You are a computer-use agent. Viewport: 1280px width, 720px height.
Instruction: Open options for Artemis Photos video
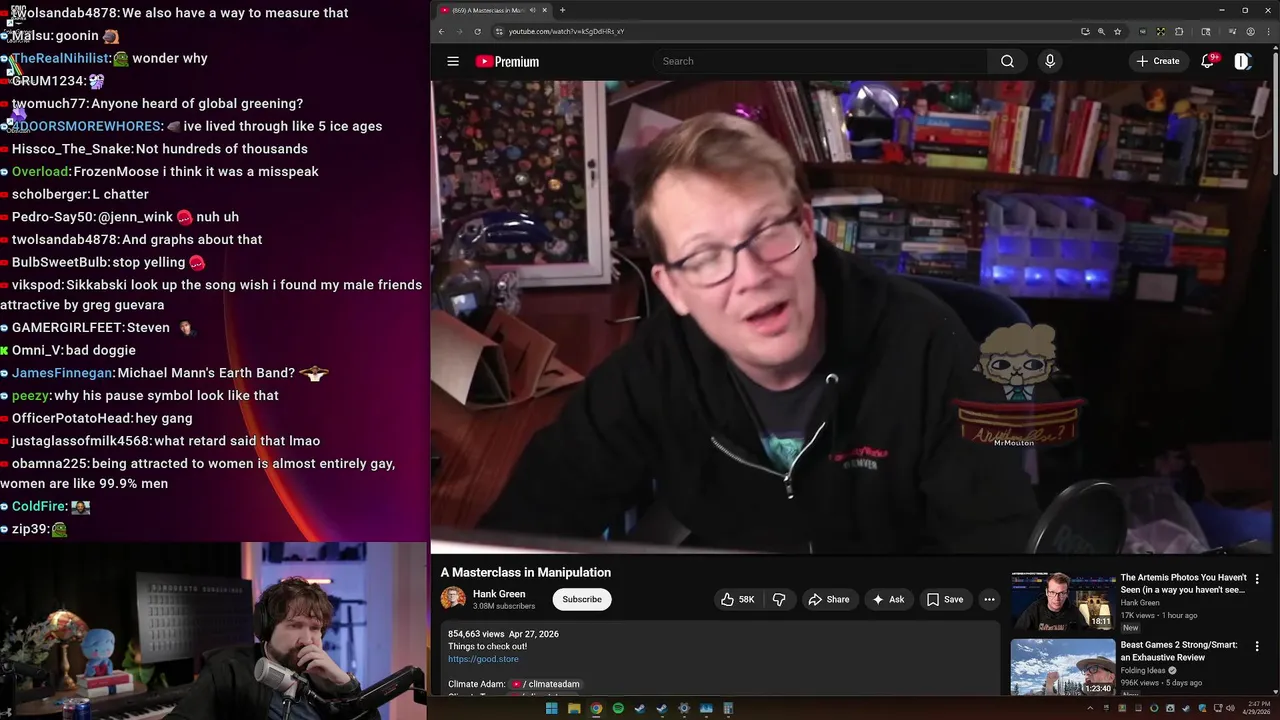[x=1257, y=579]
